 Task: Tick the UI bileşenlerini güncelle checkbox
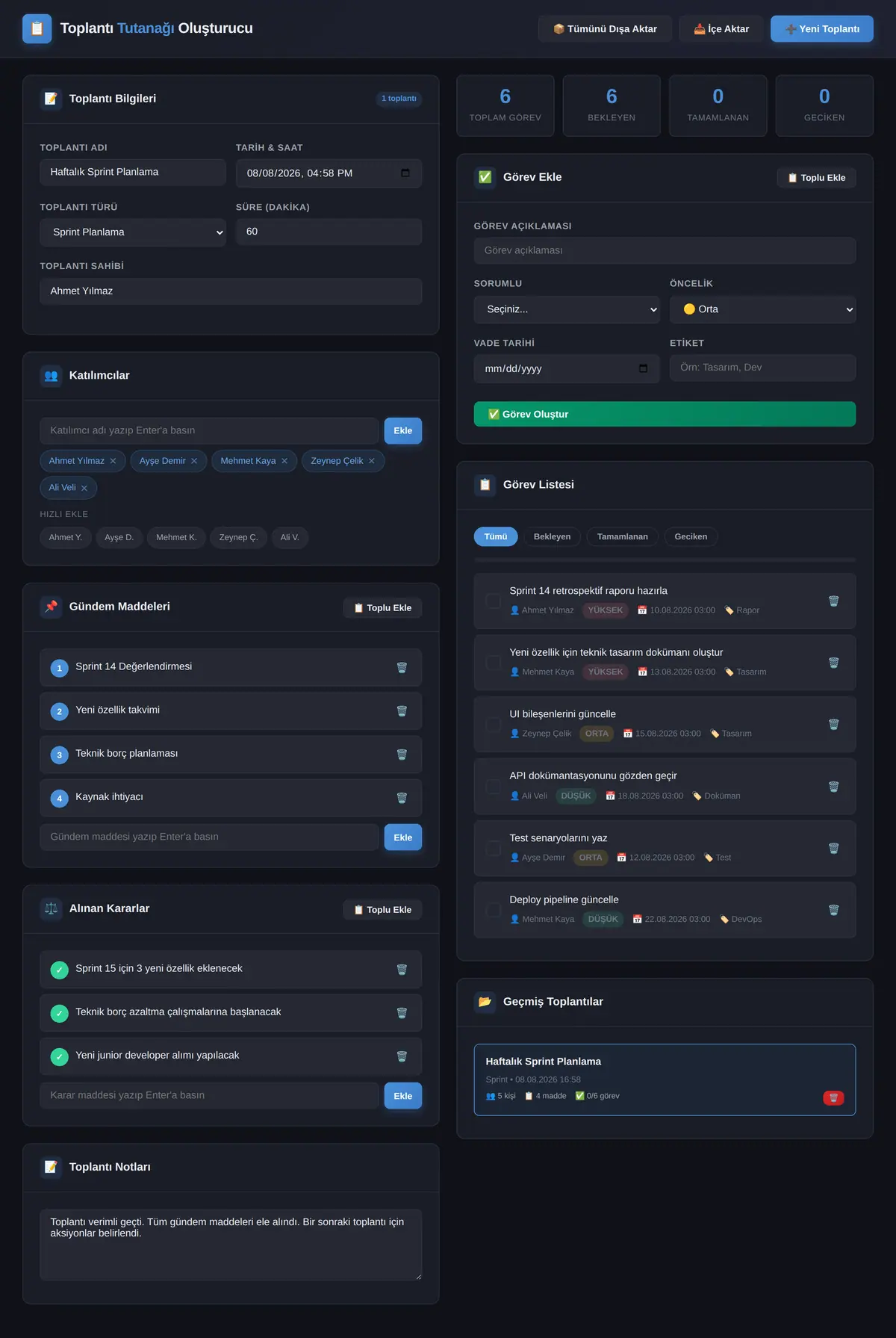click(x=494, y=724)
